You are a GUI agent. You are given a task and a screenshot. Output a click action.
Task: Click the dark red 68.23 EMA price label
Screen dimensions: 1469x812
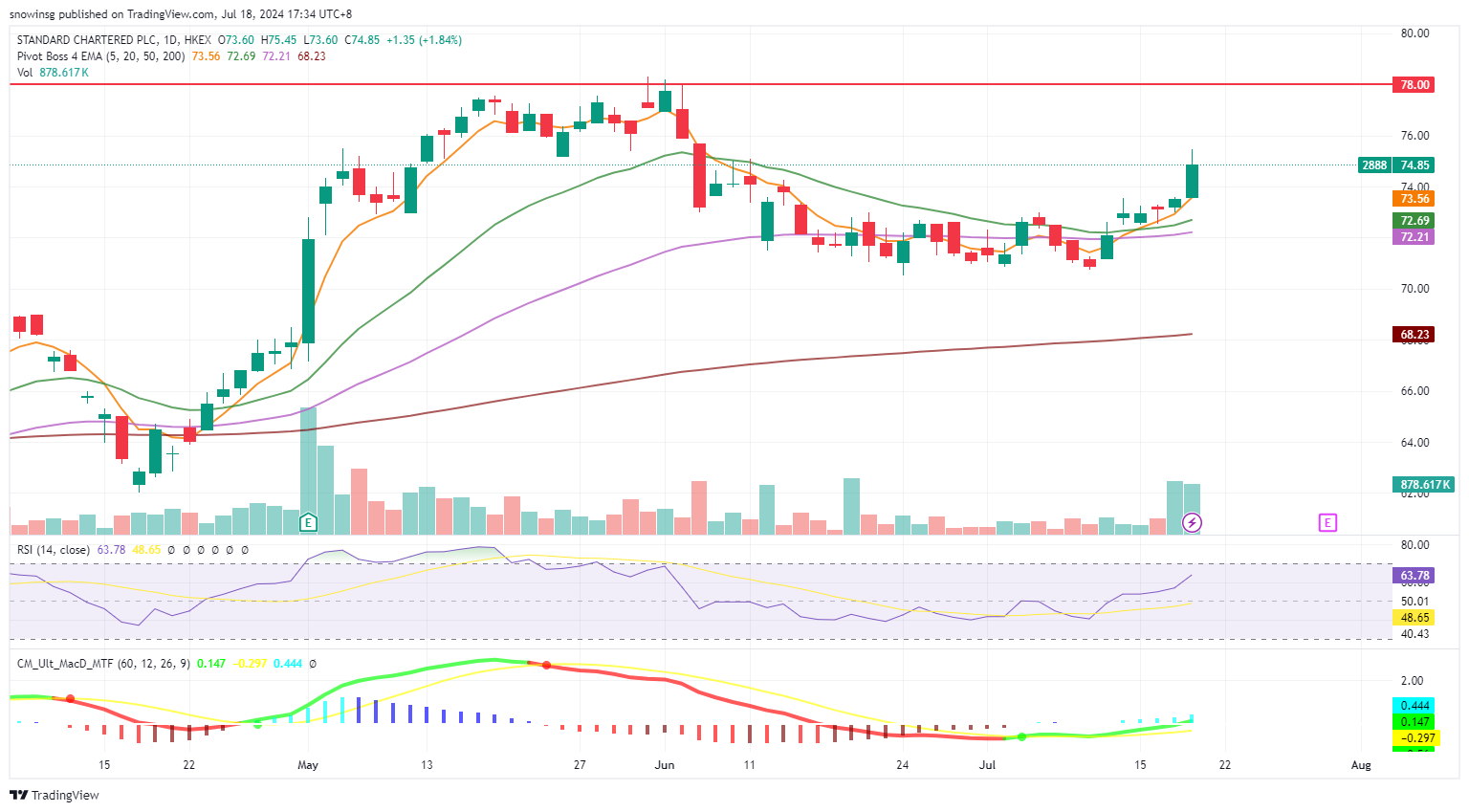pos(1415,335)
